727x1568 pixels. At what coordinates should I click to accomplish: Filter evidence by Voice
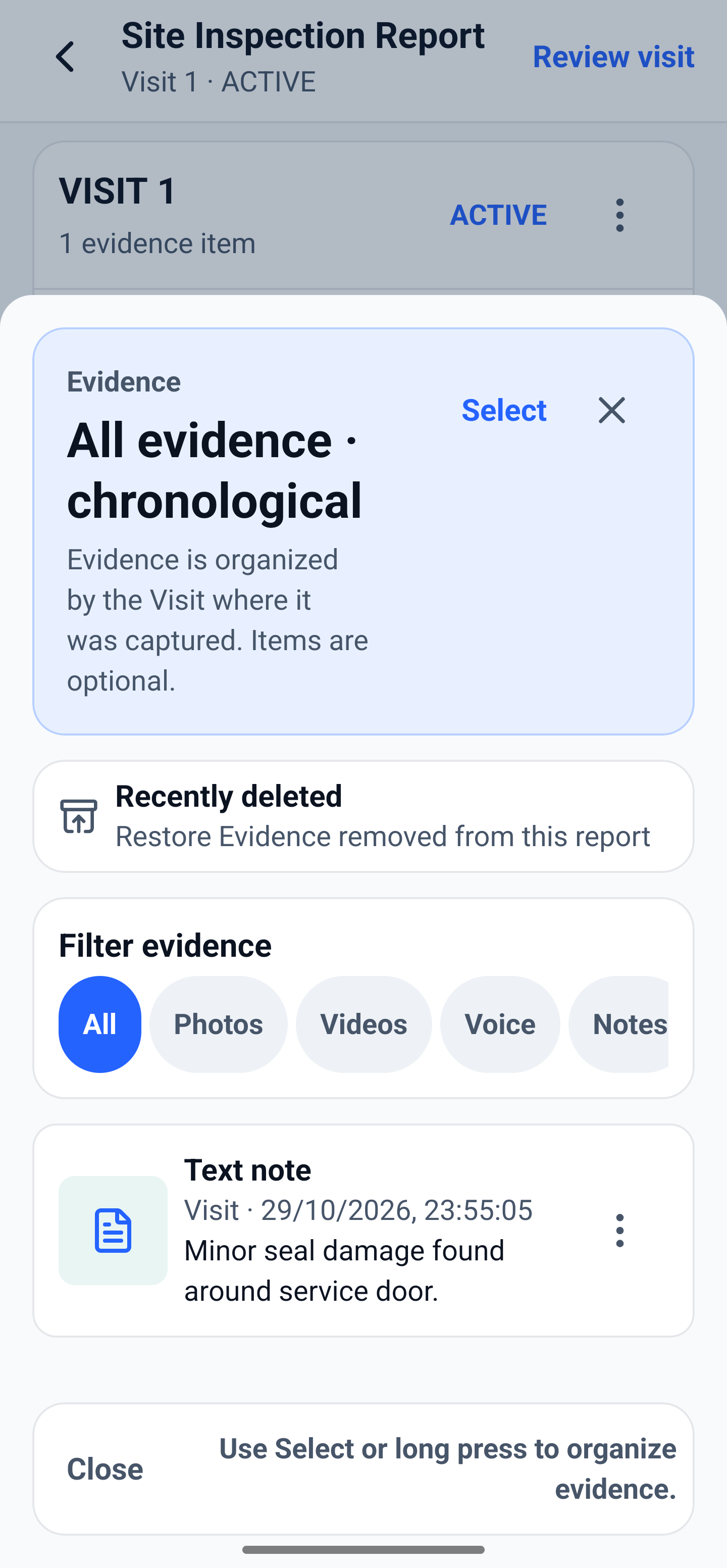[500, 1024]
